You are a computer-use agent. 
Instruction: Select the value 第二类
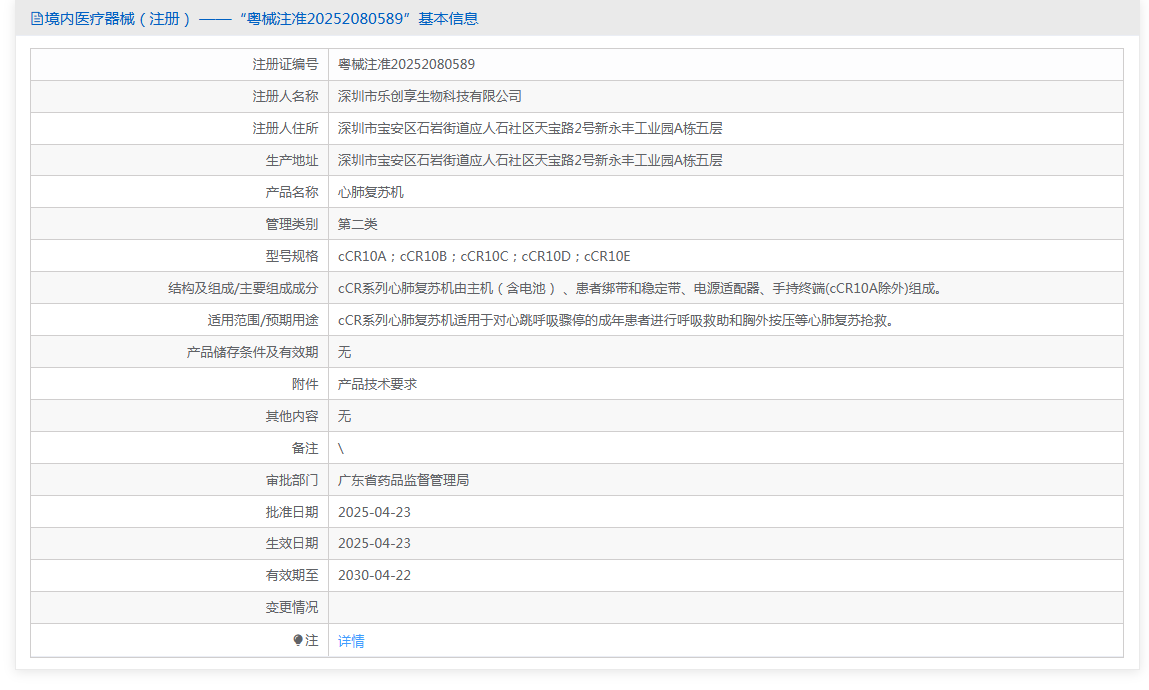coord(358,224)
